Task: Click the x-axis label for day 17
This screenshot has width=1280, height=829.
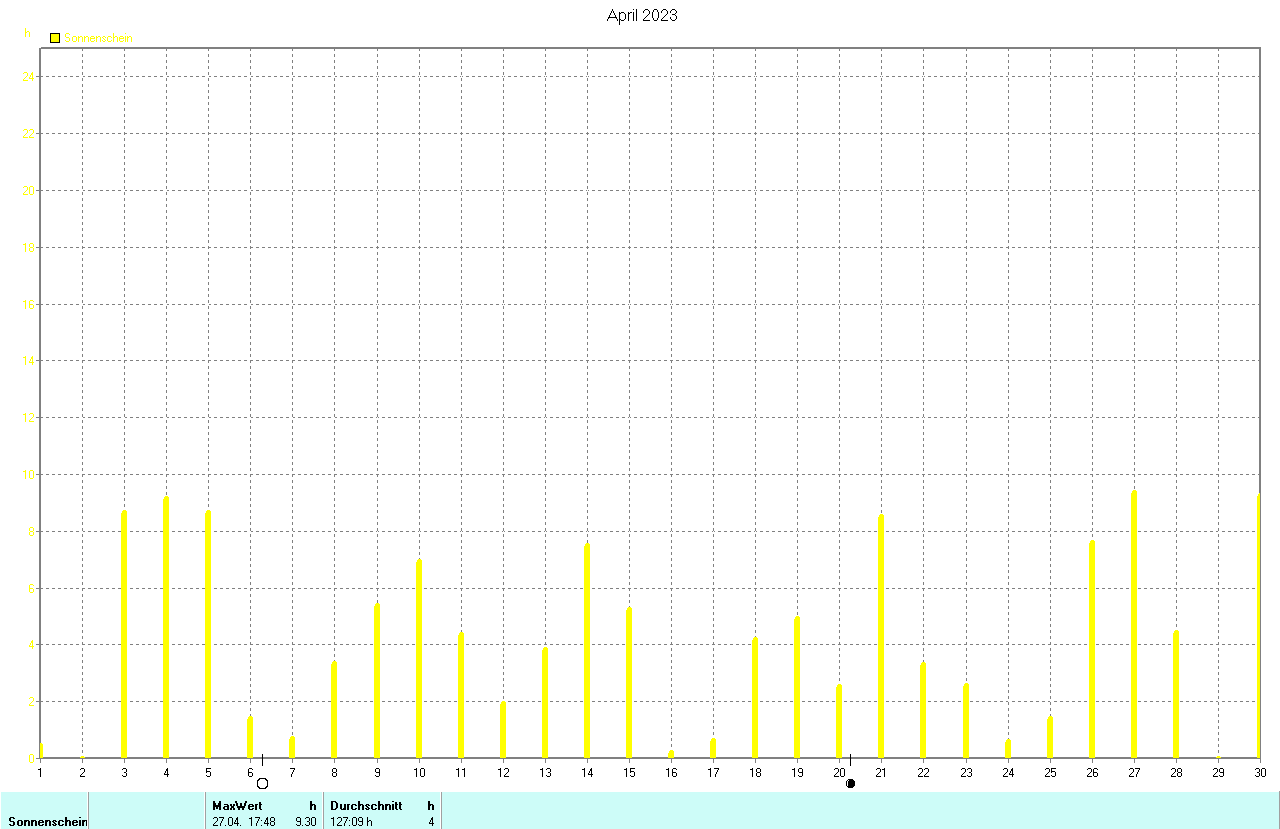Action: coord(712,772)
